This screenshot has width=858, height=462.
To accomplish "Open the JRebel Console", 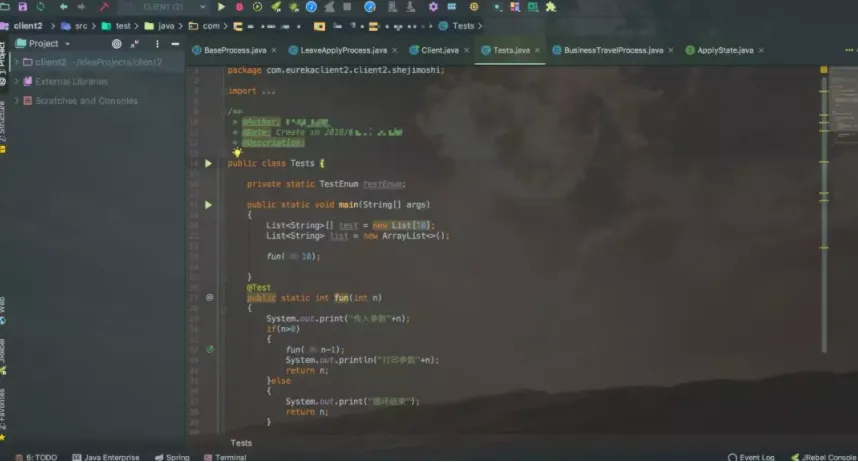I will (x=824, y=457).
